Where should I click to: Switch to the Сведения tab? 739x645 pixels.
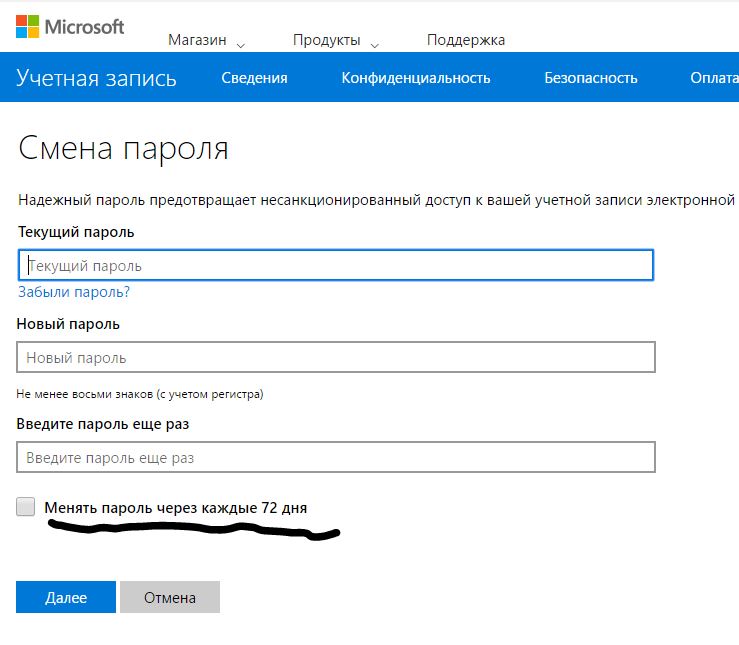255,78
